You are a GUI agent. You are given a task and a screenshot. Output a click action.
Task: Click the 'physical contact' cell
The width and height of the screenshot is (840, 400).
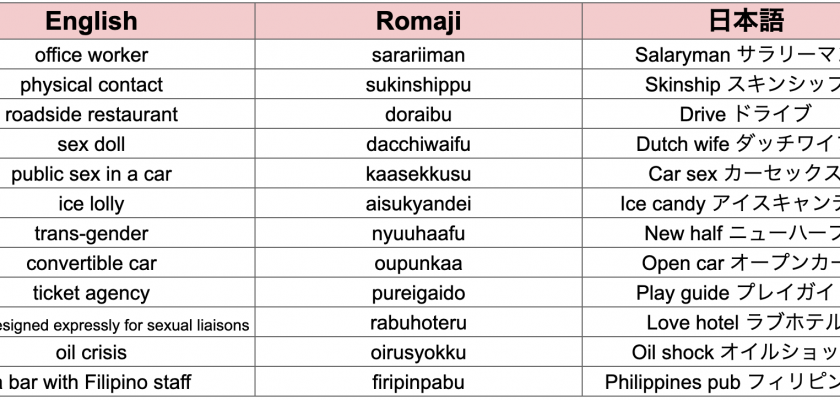coord(91,85)
